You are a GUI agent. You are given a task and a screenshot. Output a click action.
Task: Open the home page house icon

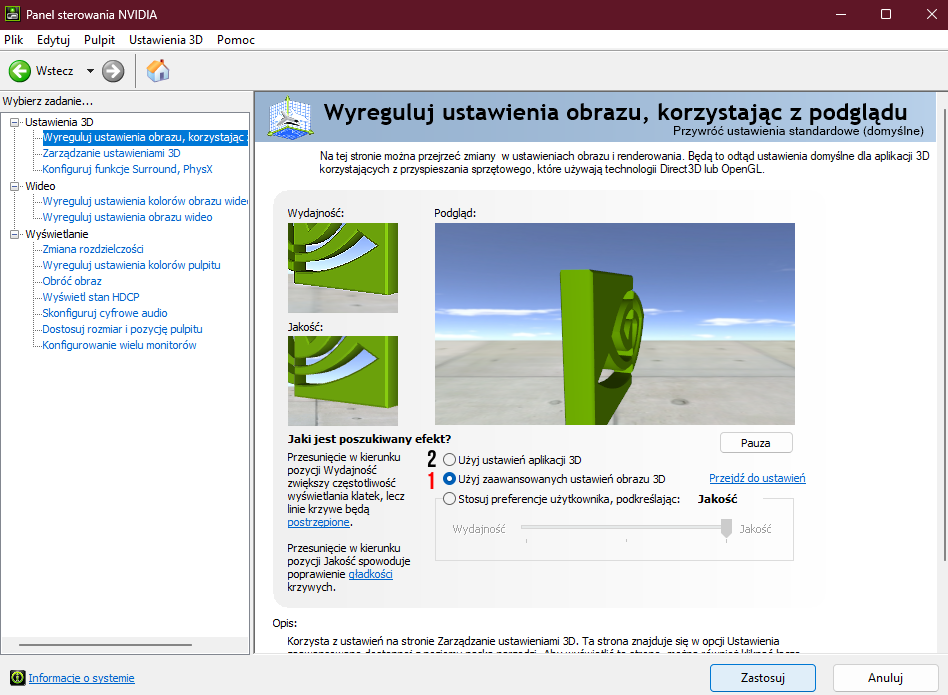(158, 71)
